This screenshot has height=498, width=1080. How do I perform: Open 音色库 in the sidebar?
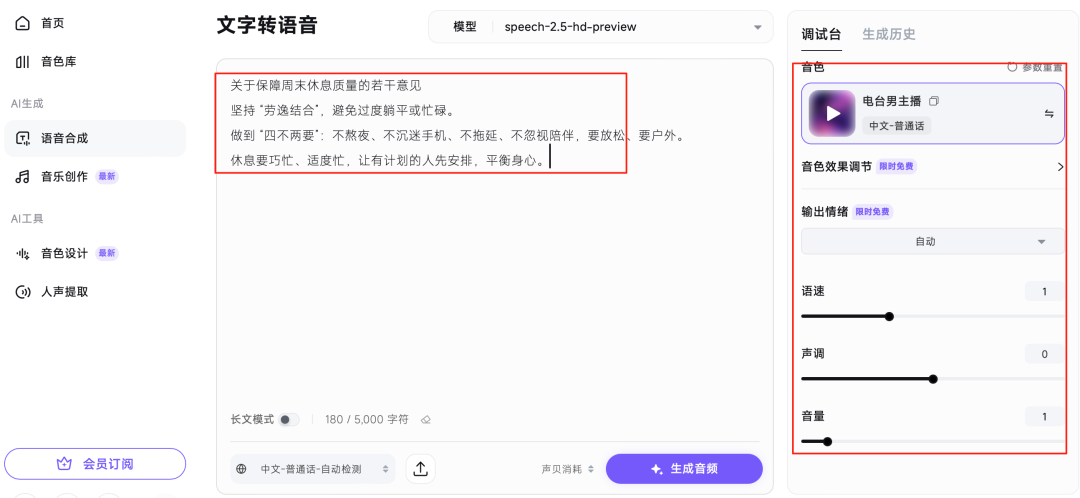(x=58, y=62)
